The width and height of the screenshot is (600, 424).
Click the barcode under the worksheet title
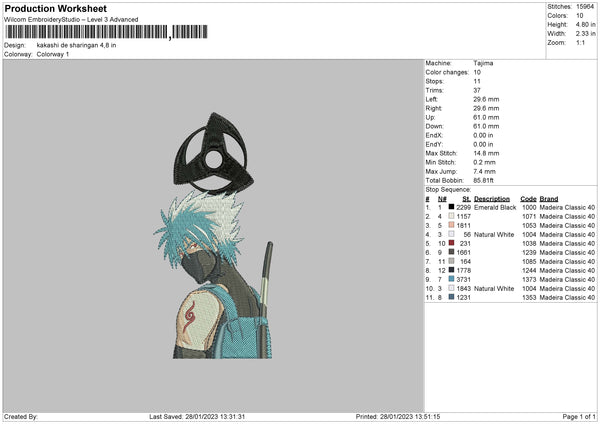click(x=107, y=32)
